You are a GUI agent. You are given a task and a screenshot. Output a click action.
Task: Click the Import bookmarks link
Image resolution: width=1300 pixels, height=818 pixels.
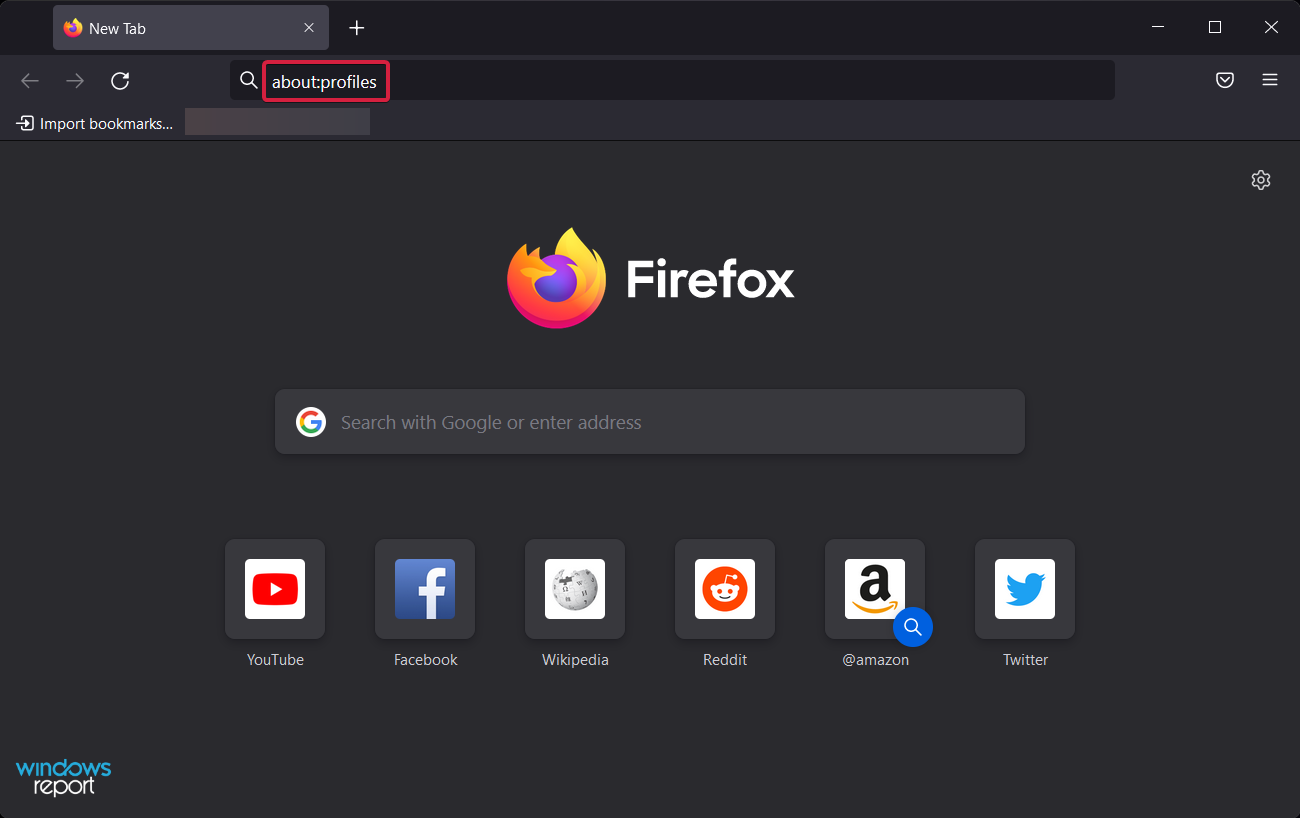[93, 123]
